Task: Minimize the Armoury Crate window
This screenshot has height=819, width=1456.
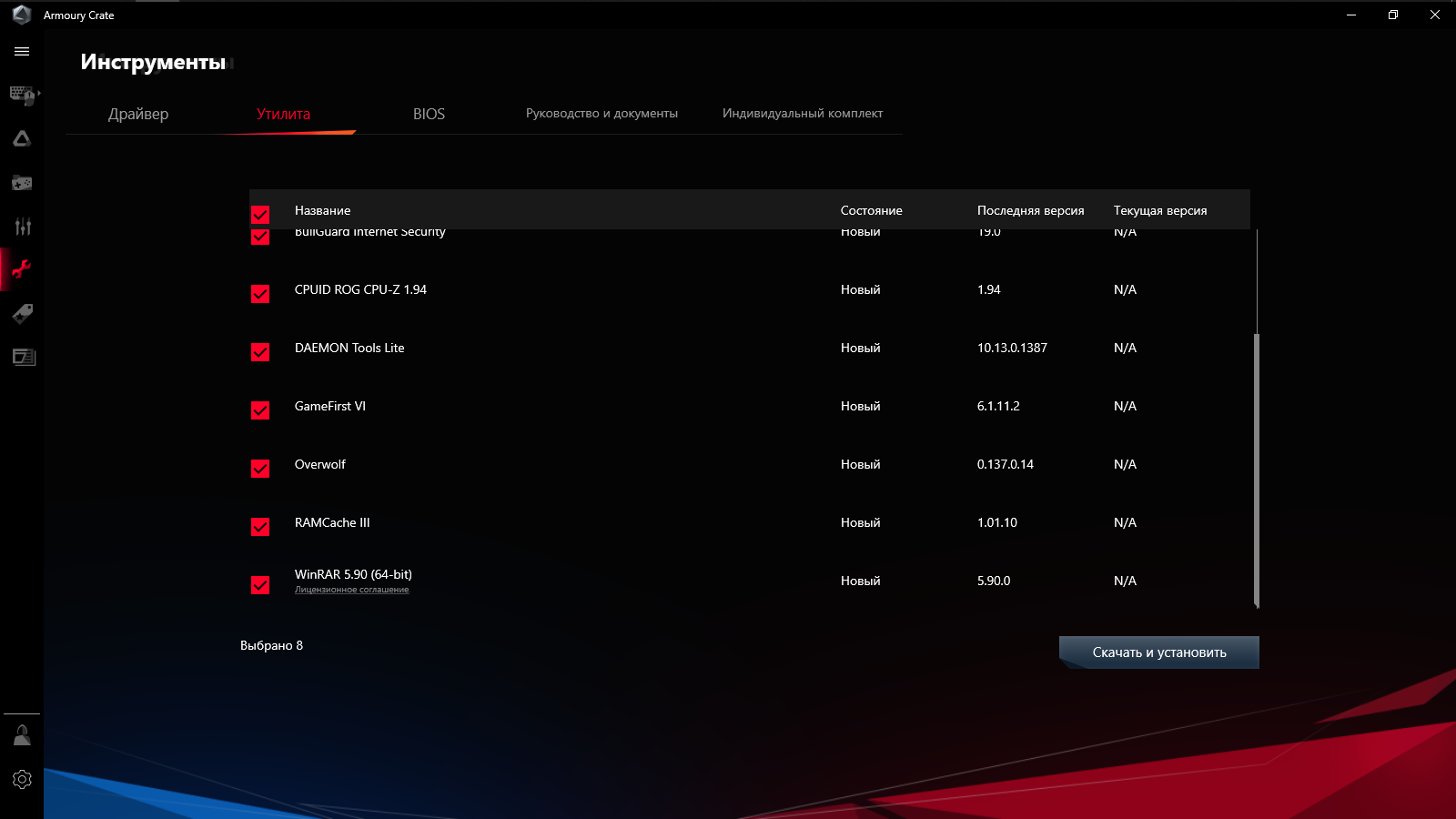Action: (1351, 15)
